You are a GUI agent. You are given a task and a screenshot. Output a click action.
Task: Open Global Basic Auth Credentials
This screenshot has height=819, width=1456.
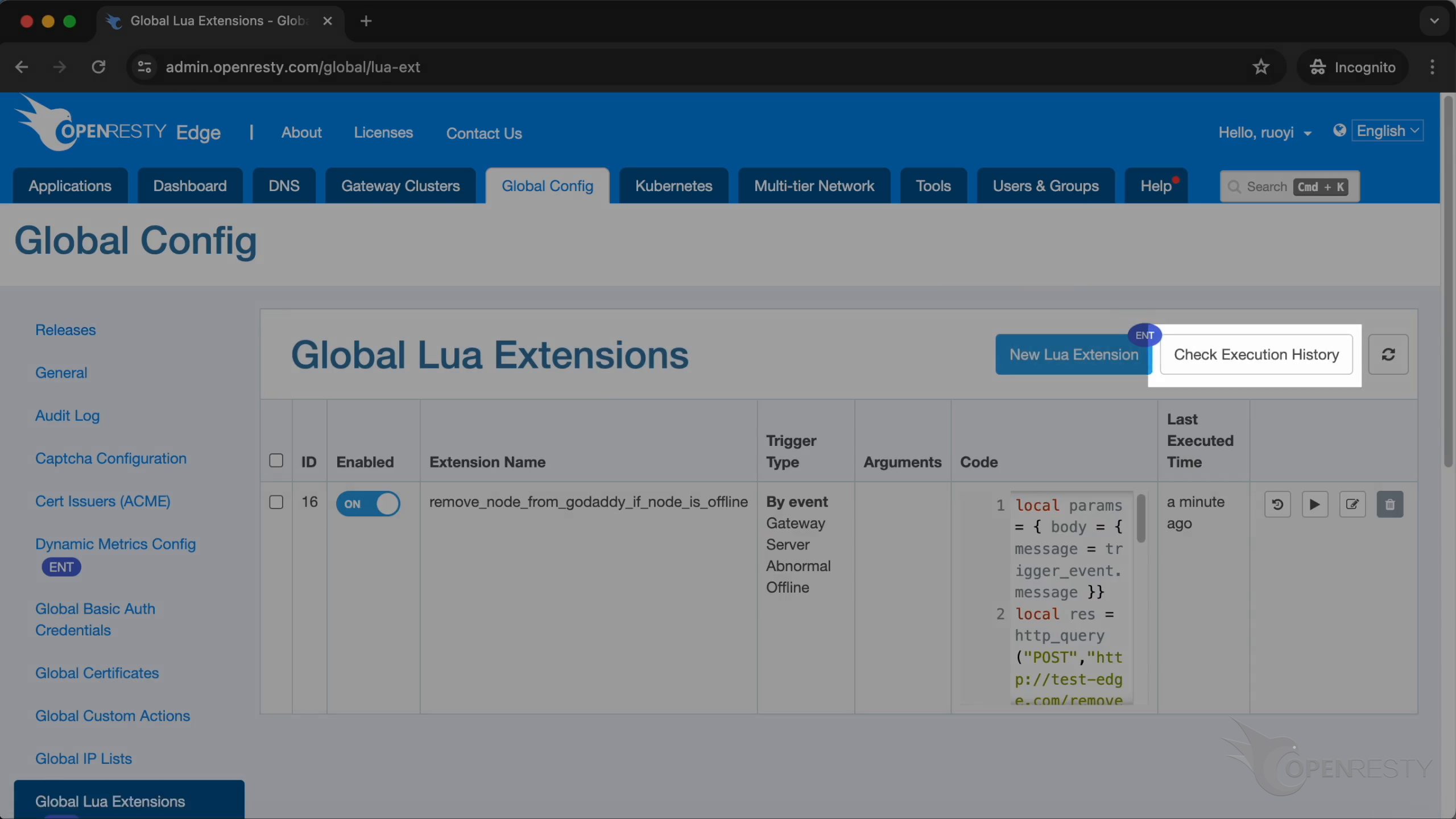click(x=95, y=619)
